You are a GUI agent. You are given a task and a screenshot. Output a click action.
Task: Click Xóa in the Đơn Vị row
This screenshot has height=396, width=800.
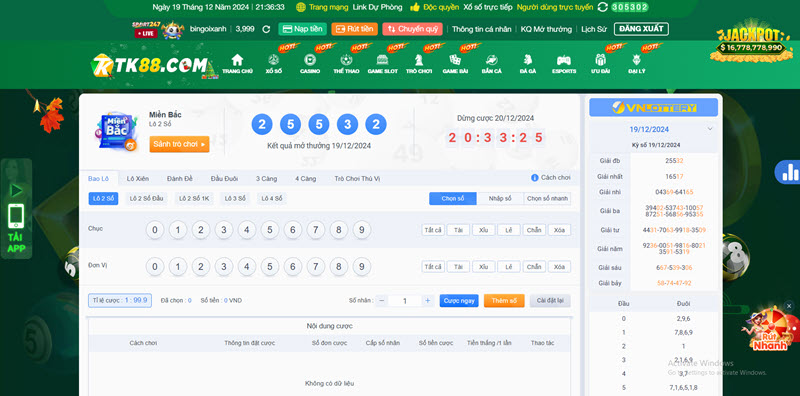coord(559,267)
